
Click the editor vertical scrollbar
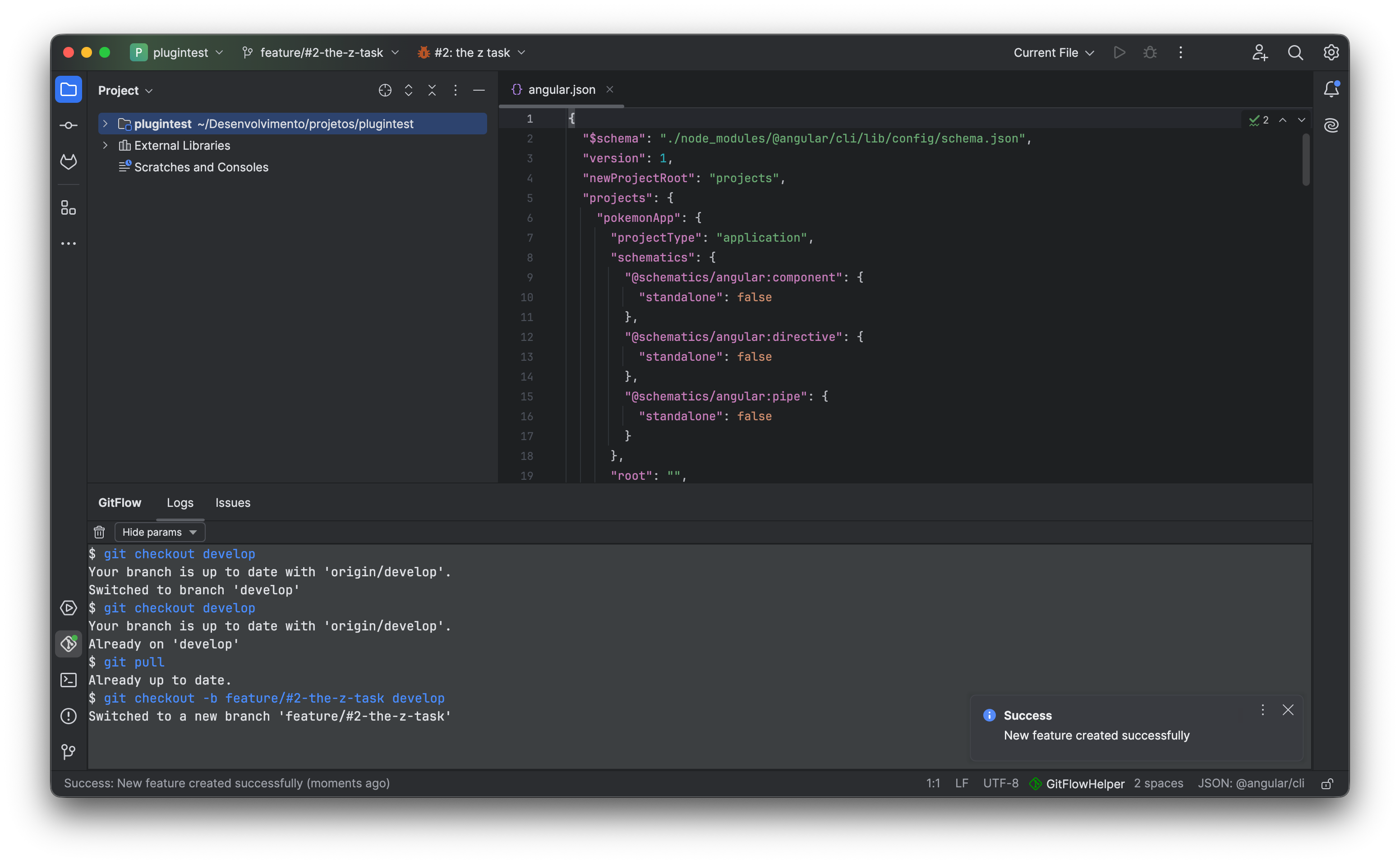pyautogui.click(x=1306, y=160)
